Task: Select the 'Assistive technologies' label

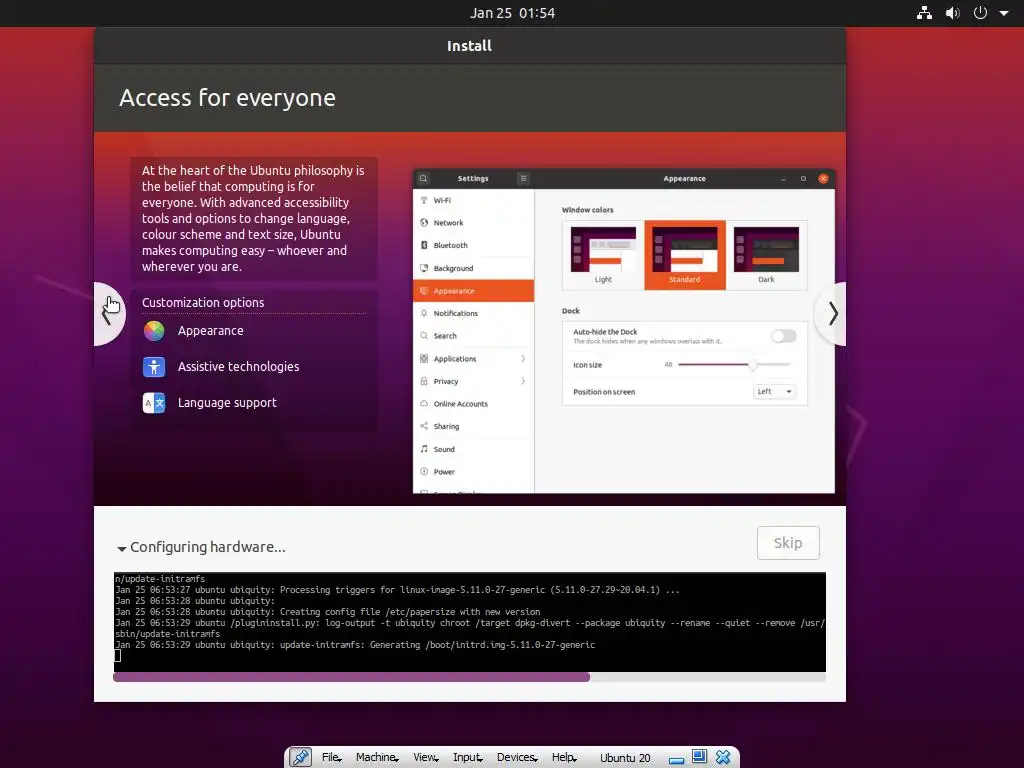Action: tap(238, 367)
